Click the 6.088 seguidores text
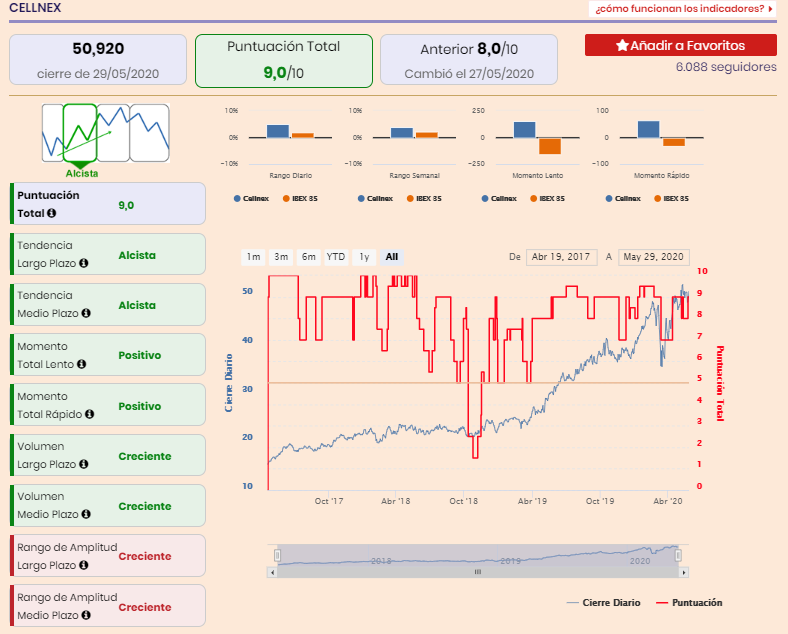This screenshot has height=634, width=788. (x=726, y=67)
